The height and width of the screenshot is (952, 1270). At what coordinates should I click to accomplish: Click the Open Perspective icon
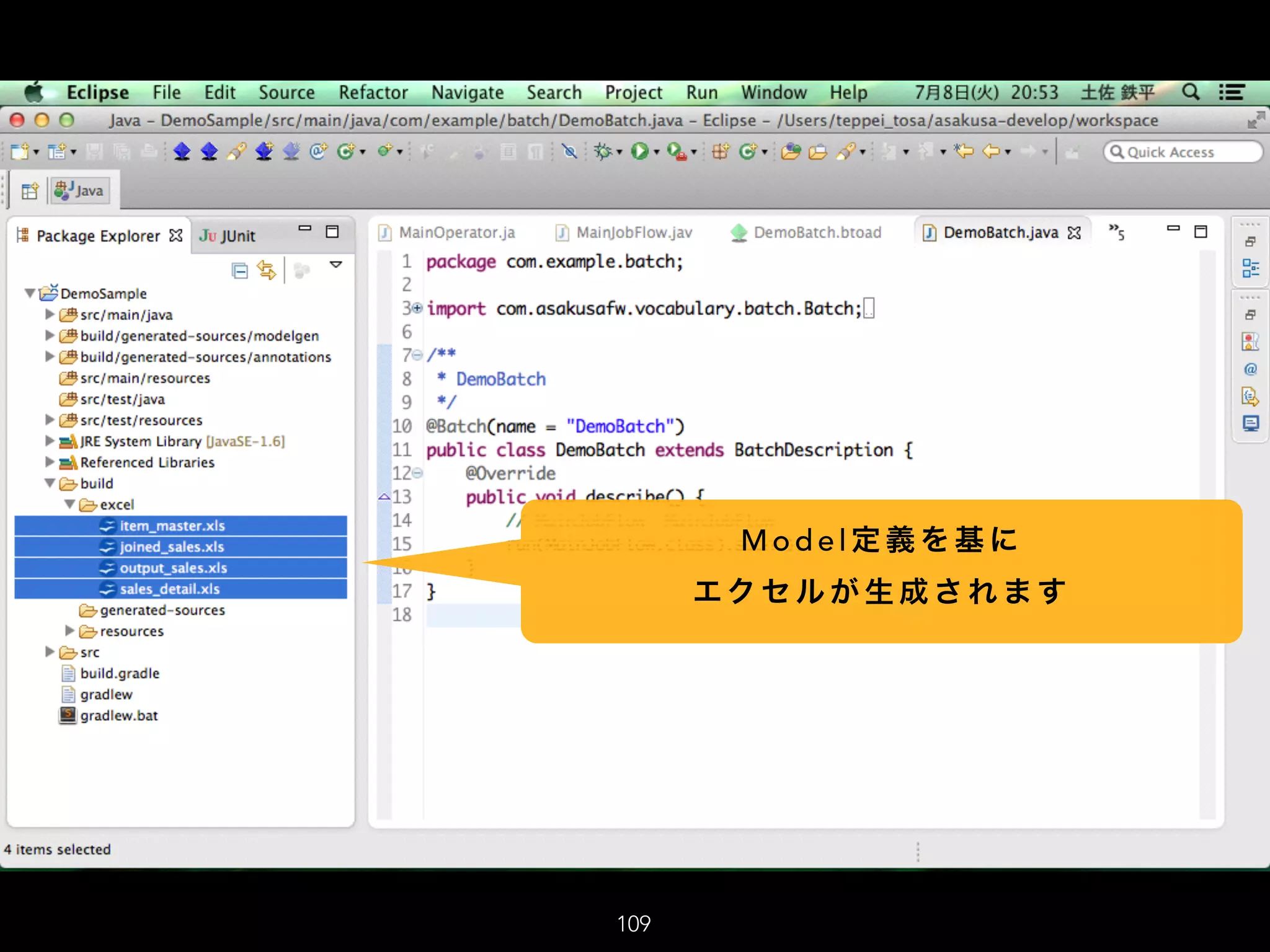tap(29, 191)
